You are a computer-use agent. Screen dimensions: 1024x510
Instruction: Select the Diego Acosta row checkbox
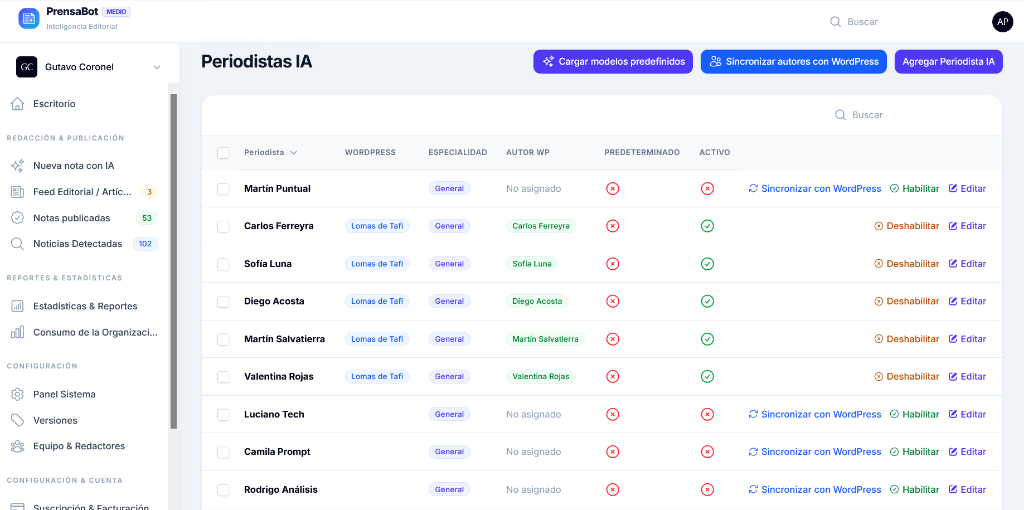click(223, 302)
